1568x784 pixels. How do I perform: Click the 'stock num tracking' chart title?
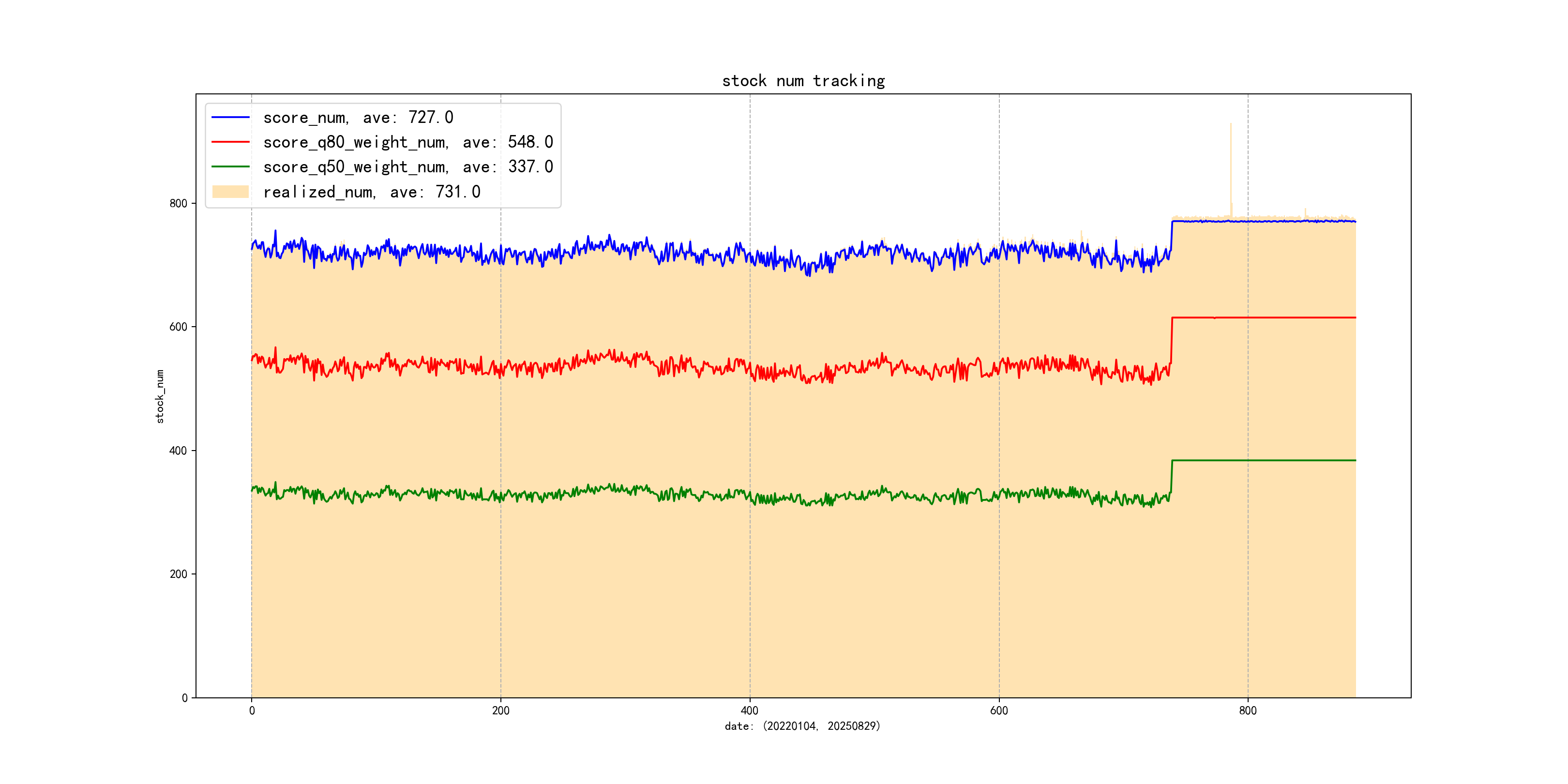(803, 81)
